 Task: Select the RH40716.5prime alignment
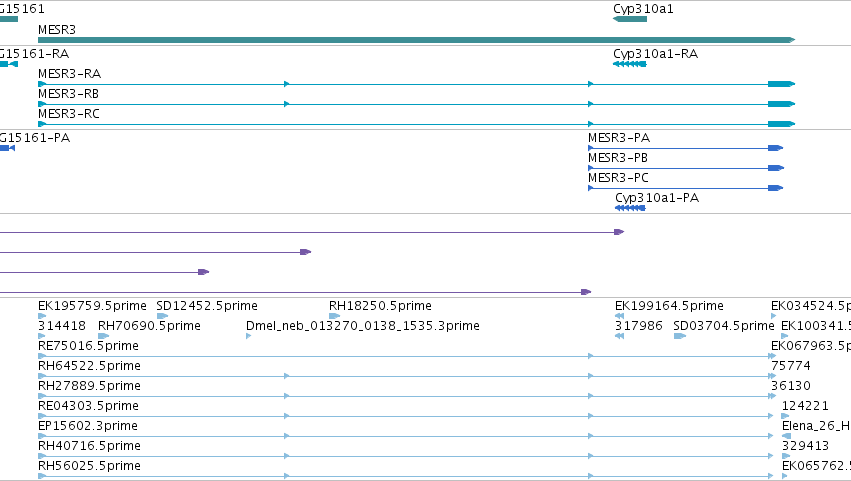(x=407, y=457)
